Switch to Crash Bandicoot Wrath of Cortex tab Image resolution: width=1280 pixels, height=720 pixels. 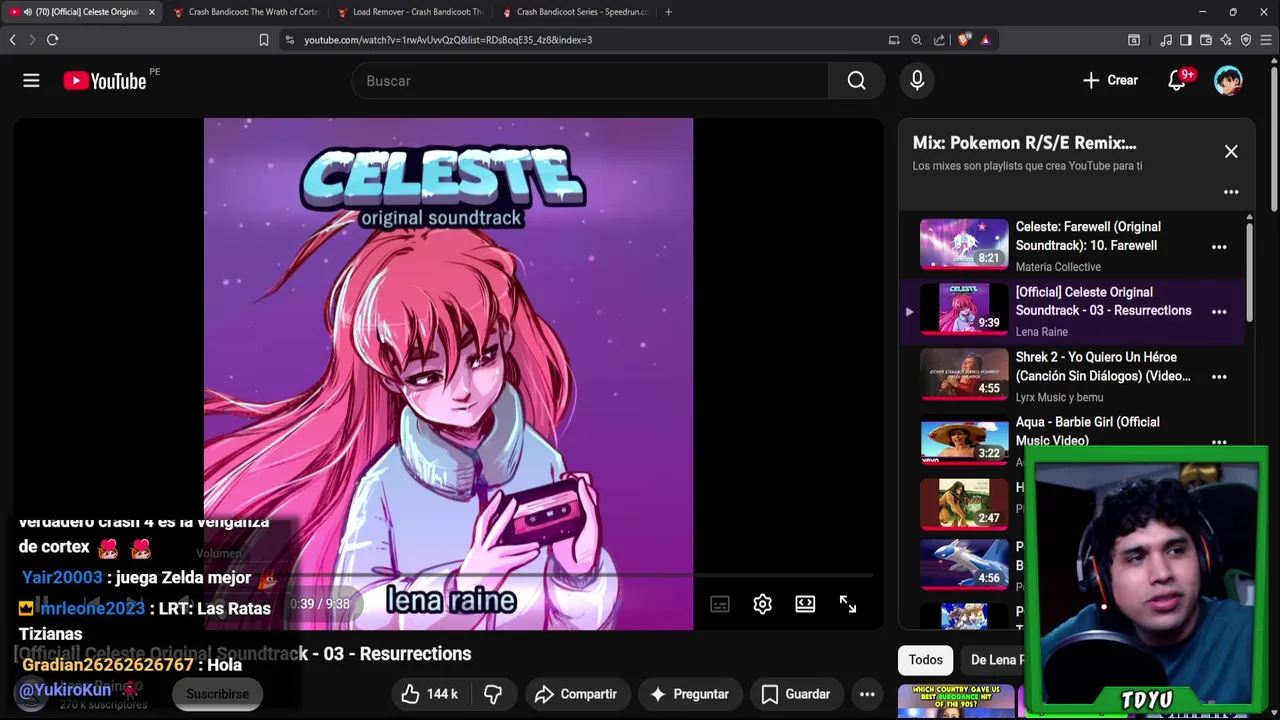click(246, 12)
